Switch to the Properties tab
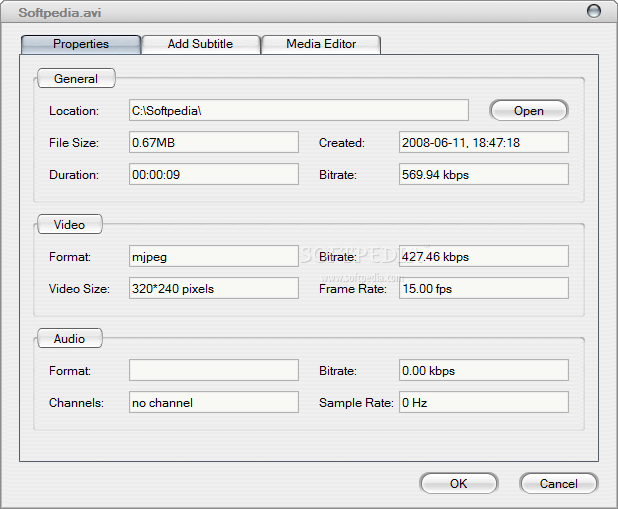The height and width of the screenshot is (509, 618). pyautogui.click(x=81, y=44)
